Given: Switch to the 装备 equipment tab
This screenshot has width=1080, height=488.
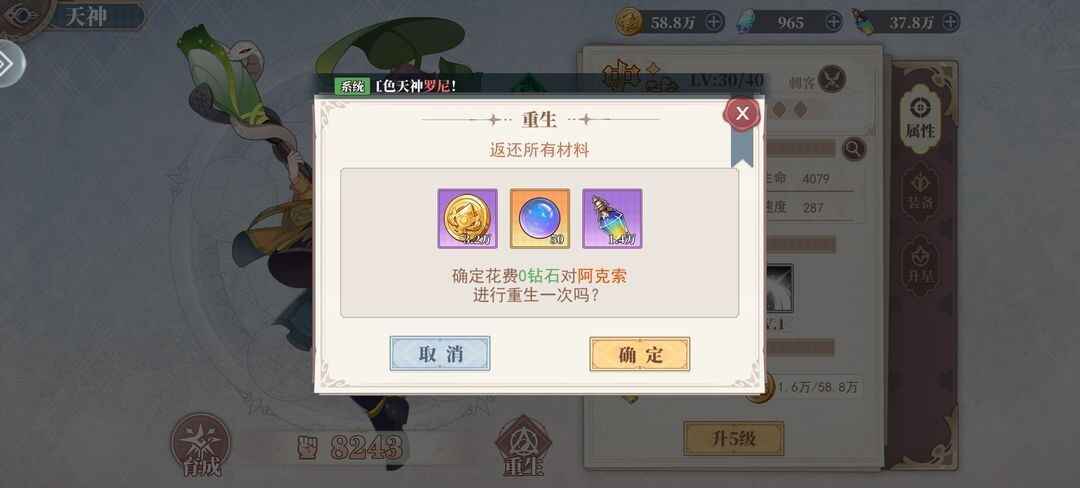Looking at the screenshot, I should pyautogui.click(x=920, y=193).
